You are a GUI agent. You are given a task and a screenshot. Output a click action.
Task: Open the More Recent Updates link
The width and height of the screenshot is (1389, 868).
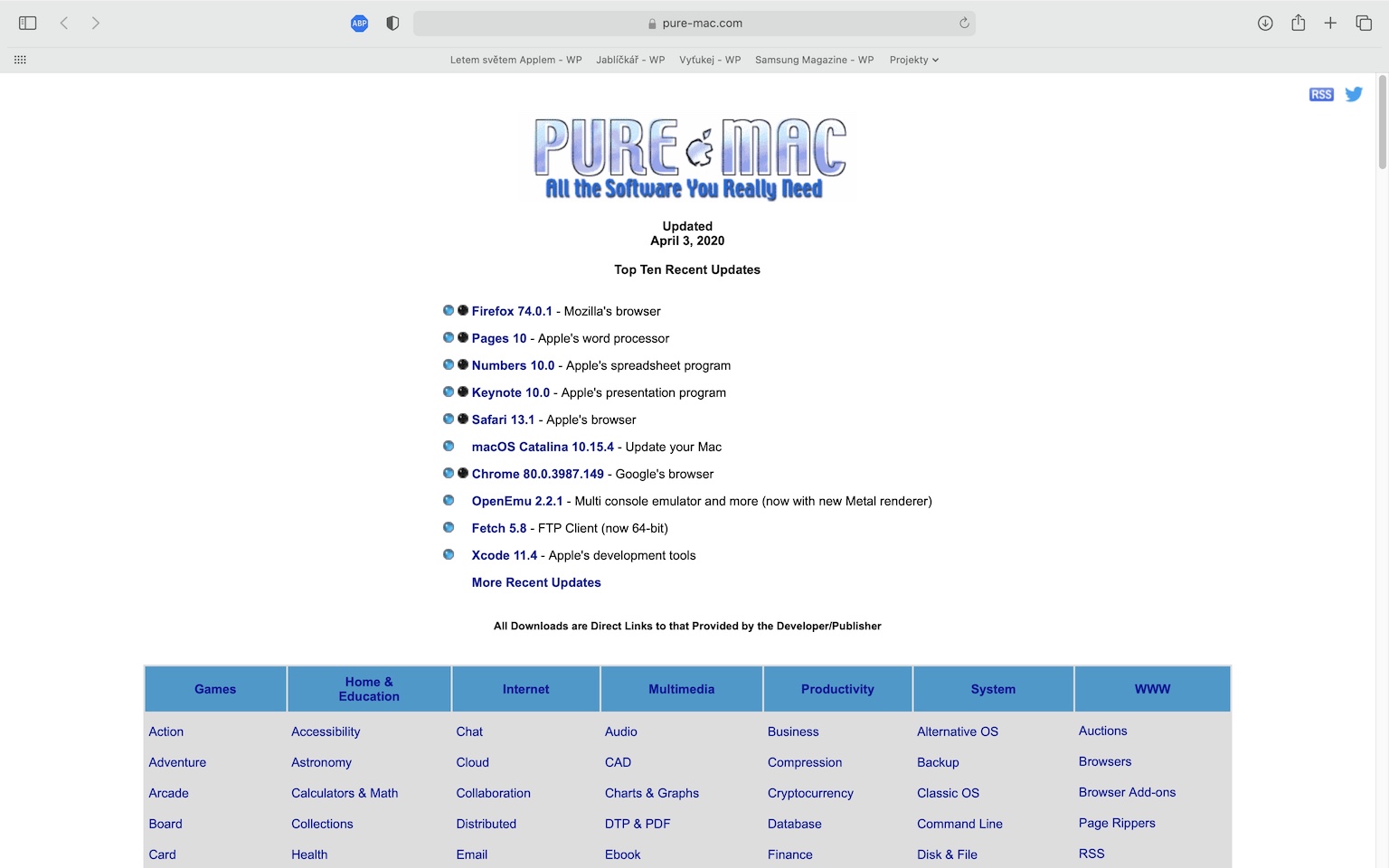click(x=536, y=582)
